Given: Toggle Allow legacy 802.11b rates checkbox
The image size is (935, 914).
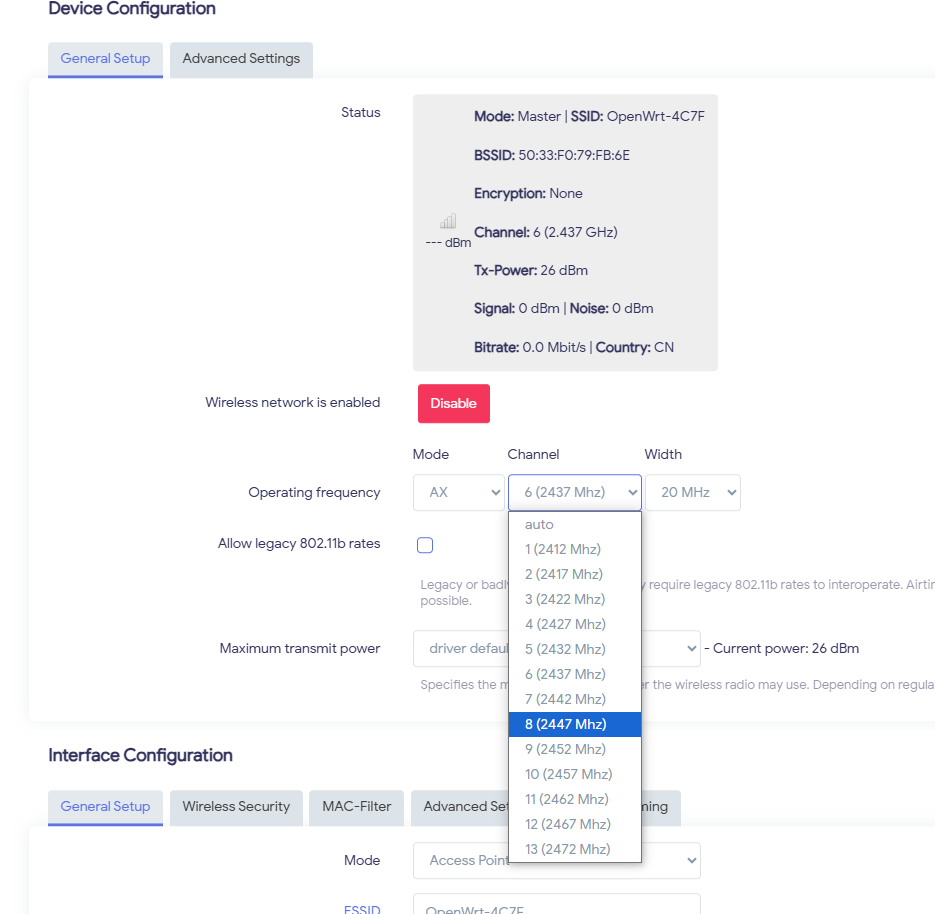Looking at the screenshot, I should 425,545.
